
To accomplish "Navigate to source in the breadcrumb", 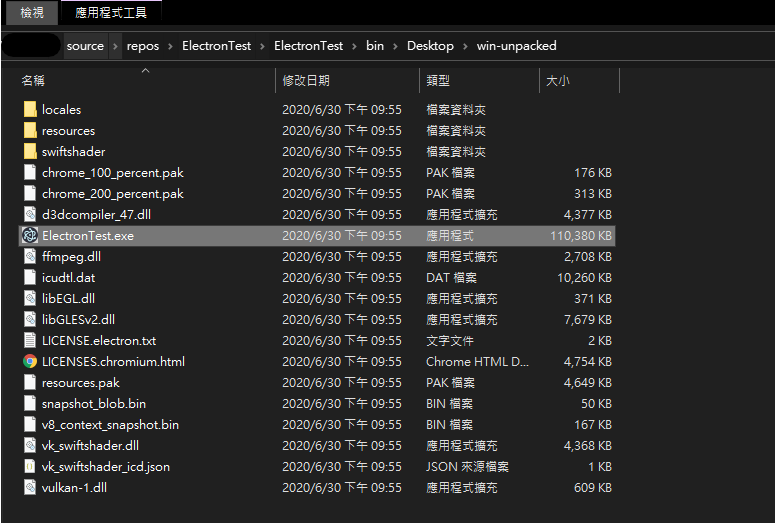I will click(86, 46).
